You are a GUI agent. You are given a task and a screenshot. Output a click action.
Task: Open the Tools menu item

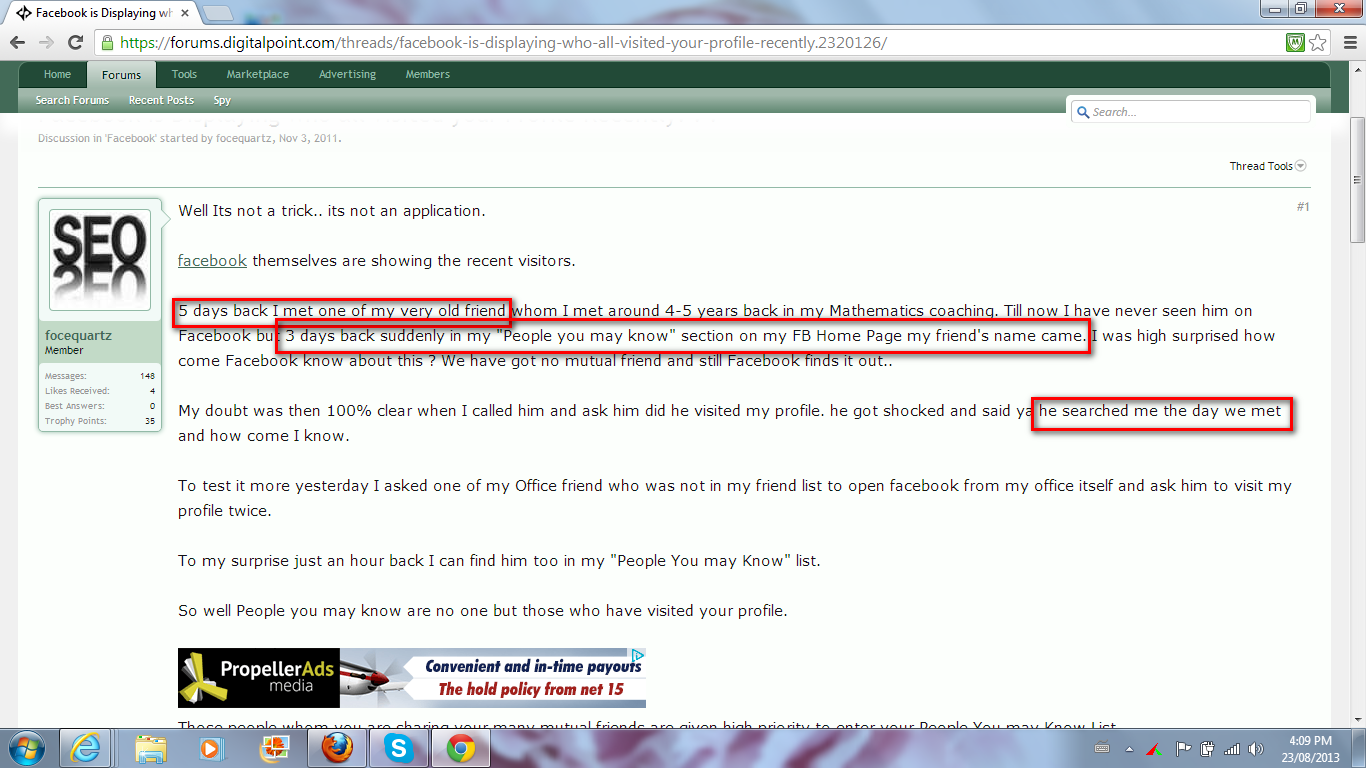(184, 74)
